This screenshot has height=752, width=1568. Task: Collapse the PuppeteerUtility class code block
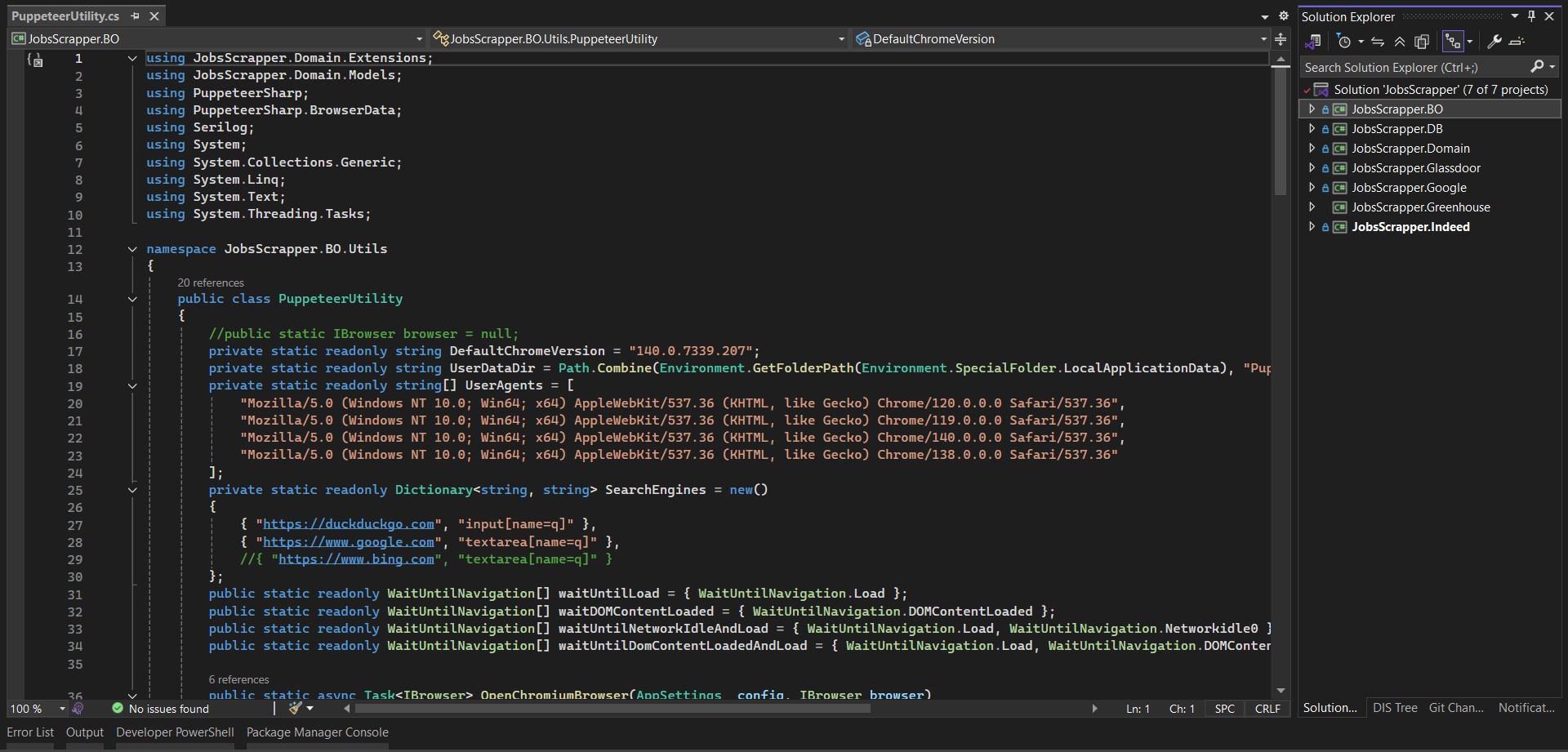point(132,300)
